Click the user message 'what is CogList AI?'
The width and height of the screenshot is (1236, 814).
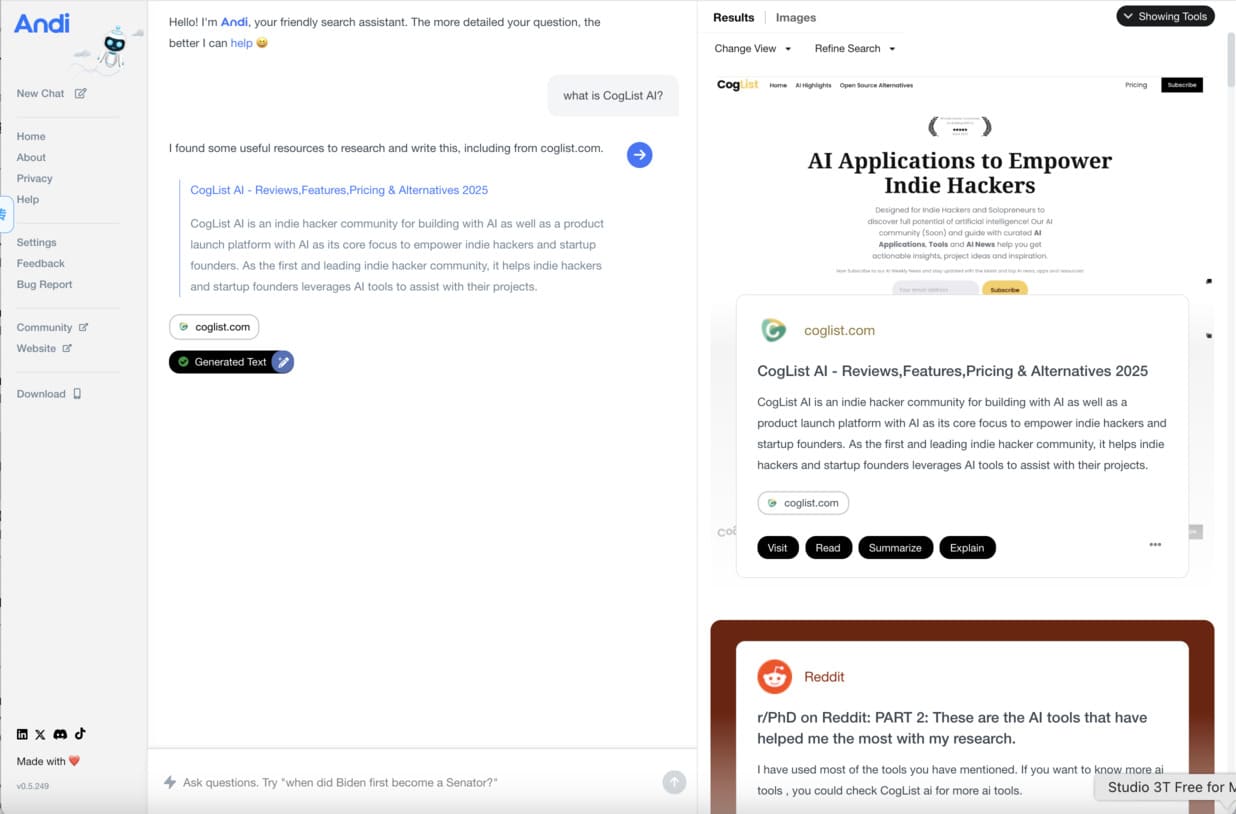click(x=612, y=96)
